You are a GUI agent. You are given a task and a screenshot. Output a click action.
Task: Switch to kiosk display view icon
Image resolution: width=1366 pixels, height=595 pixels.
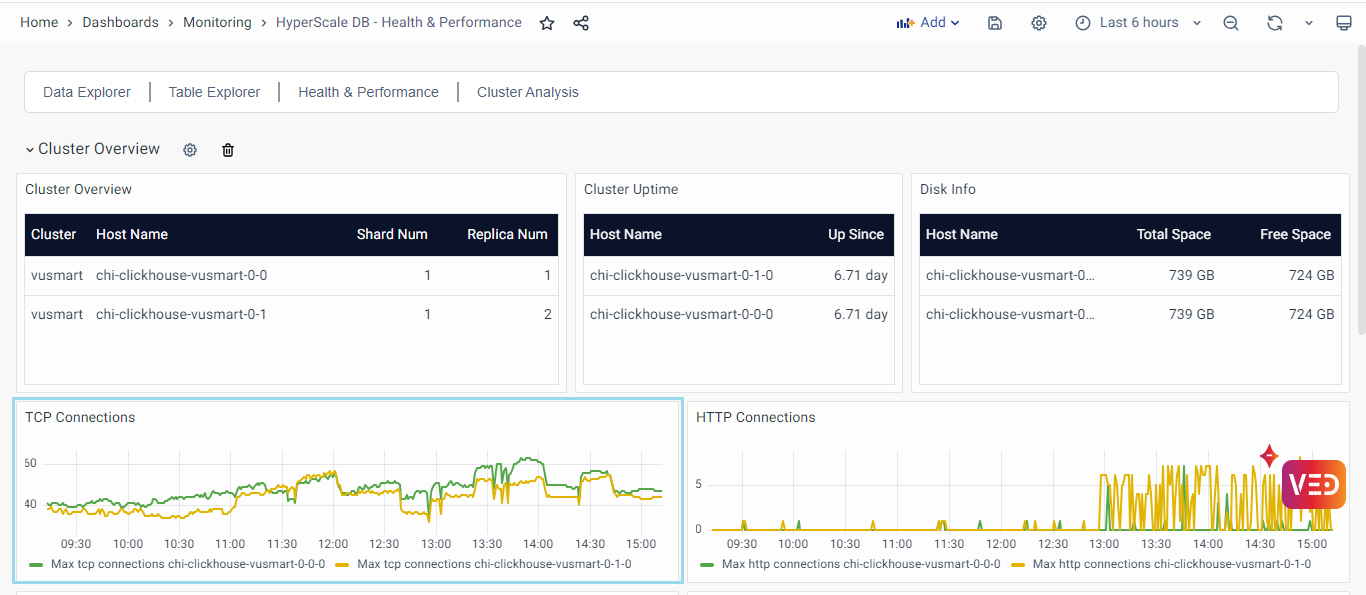point(1343,23)
